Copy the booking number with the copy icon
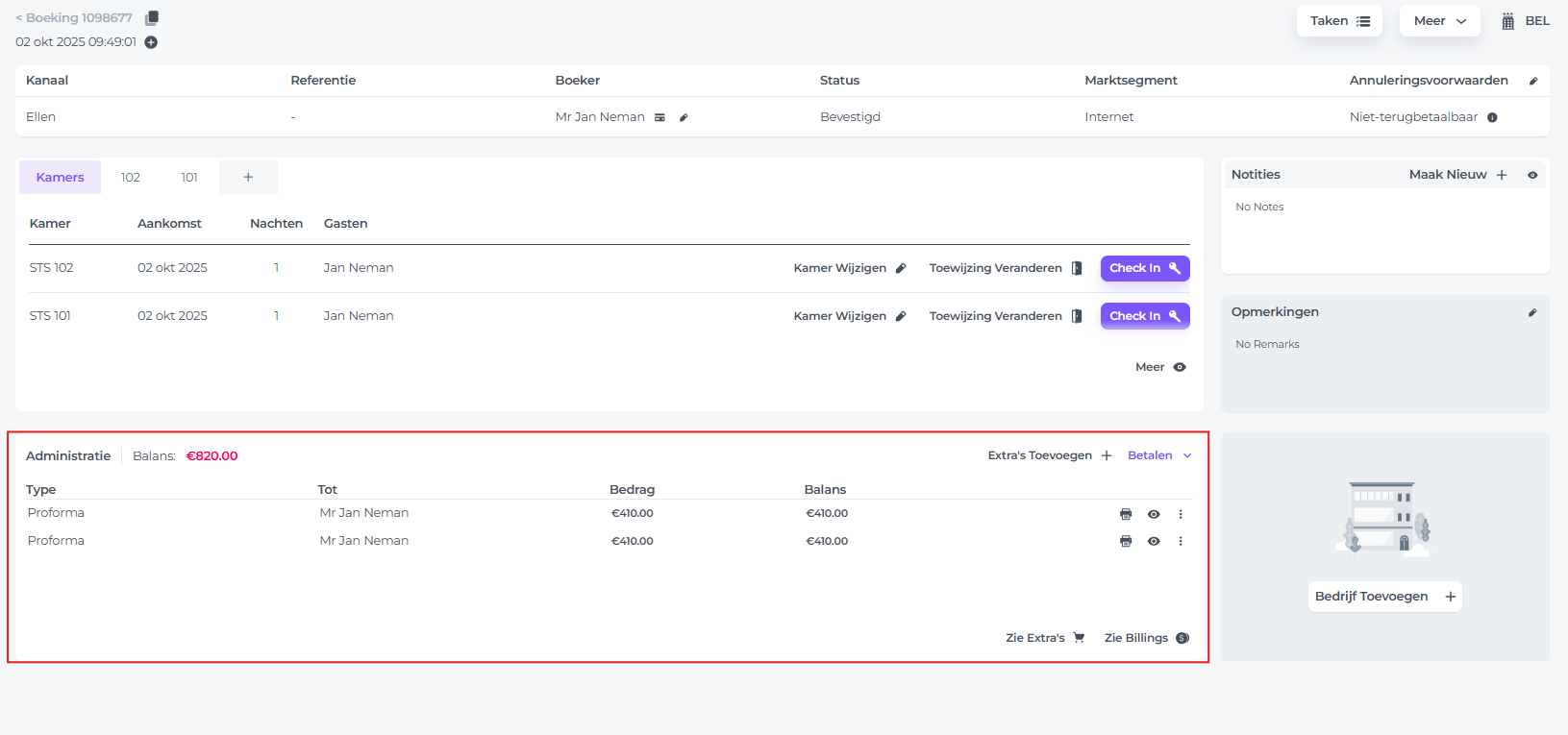Viewport: 1568px width, 735px height. coord(152,18)
